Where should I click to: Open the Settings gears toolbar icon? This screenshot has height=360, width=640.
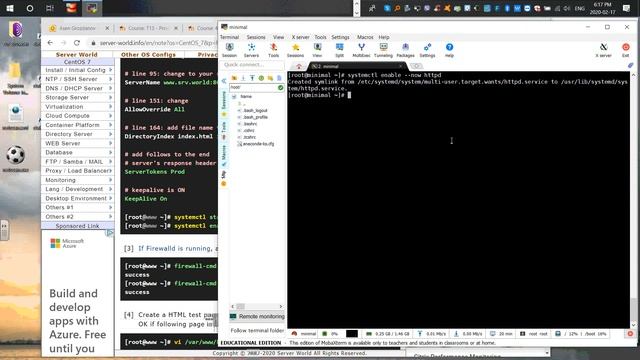click(x=427, y=50)
